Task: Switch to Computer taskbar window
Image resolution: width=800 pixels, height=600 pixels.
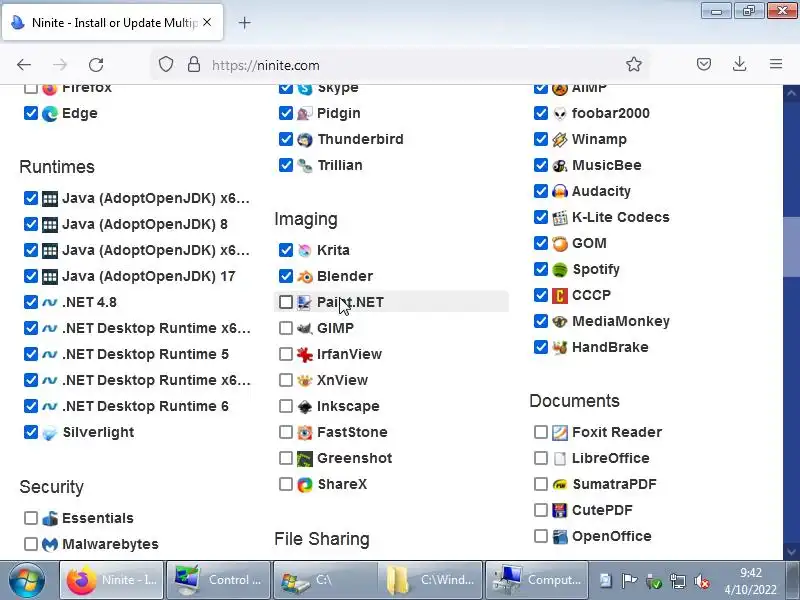Action: click(537, 580)
